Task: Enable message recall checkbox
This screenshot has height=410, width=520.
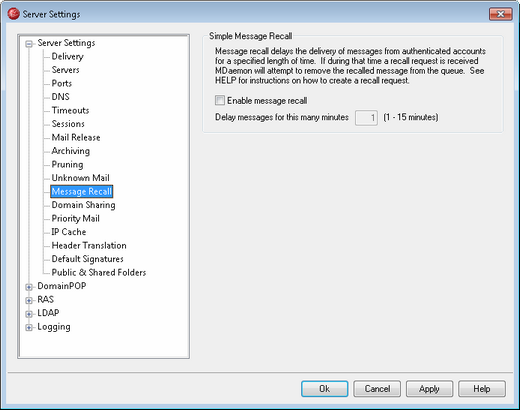Action: click(x=220, y=100)
